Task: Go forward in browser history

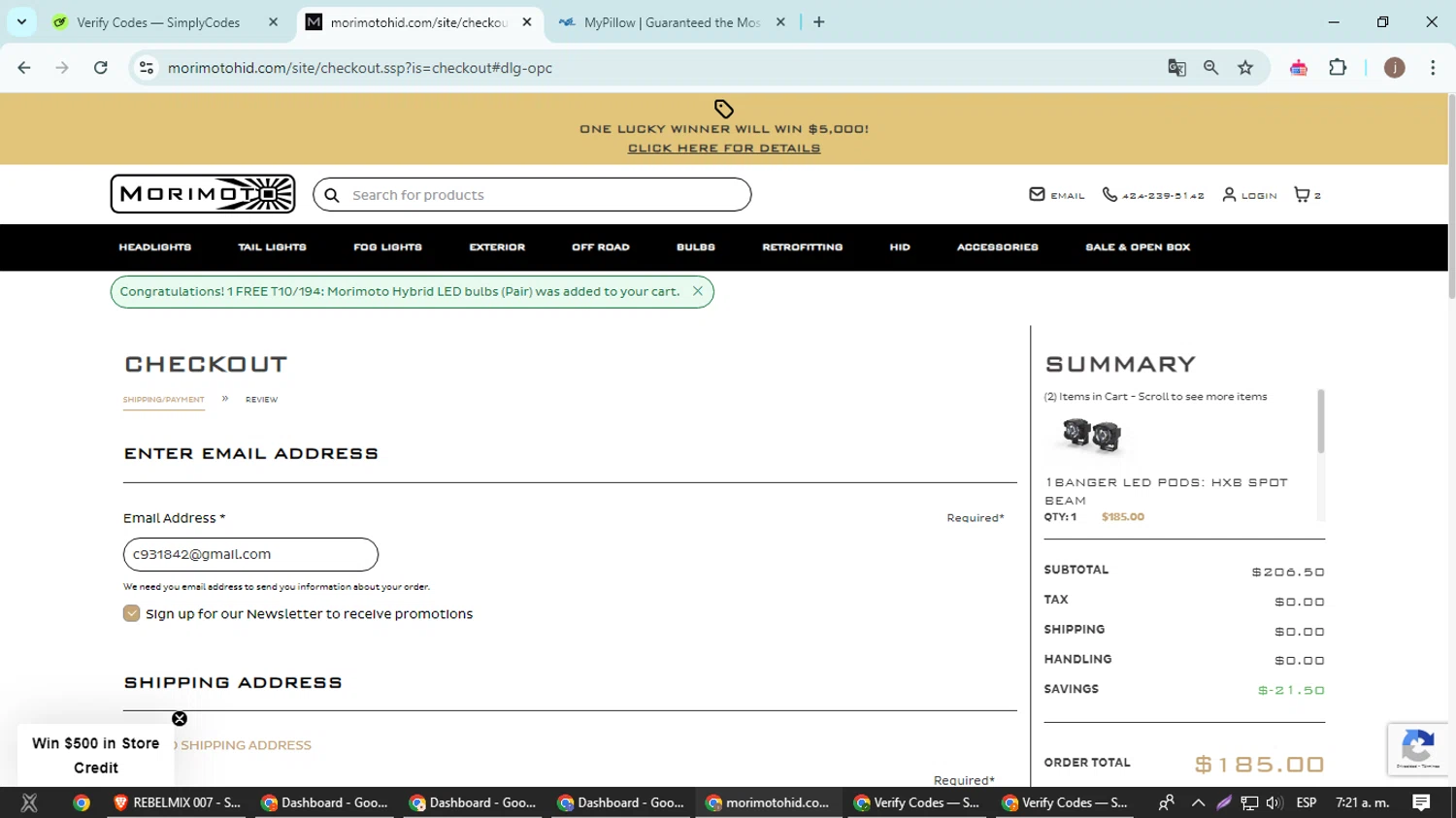Action: (62, 68)
